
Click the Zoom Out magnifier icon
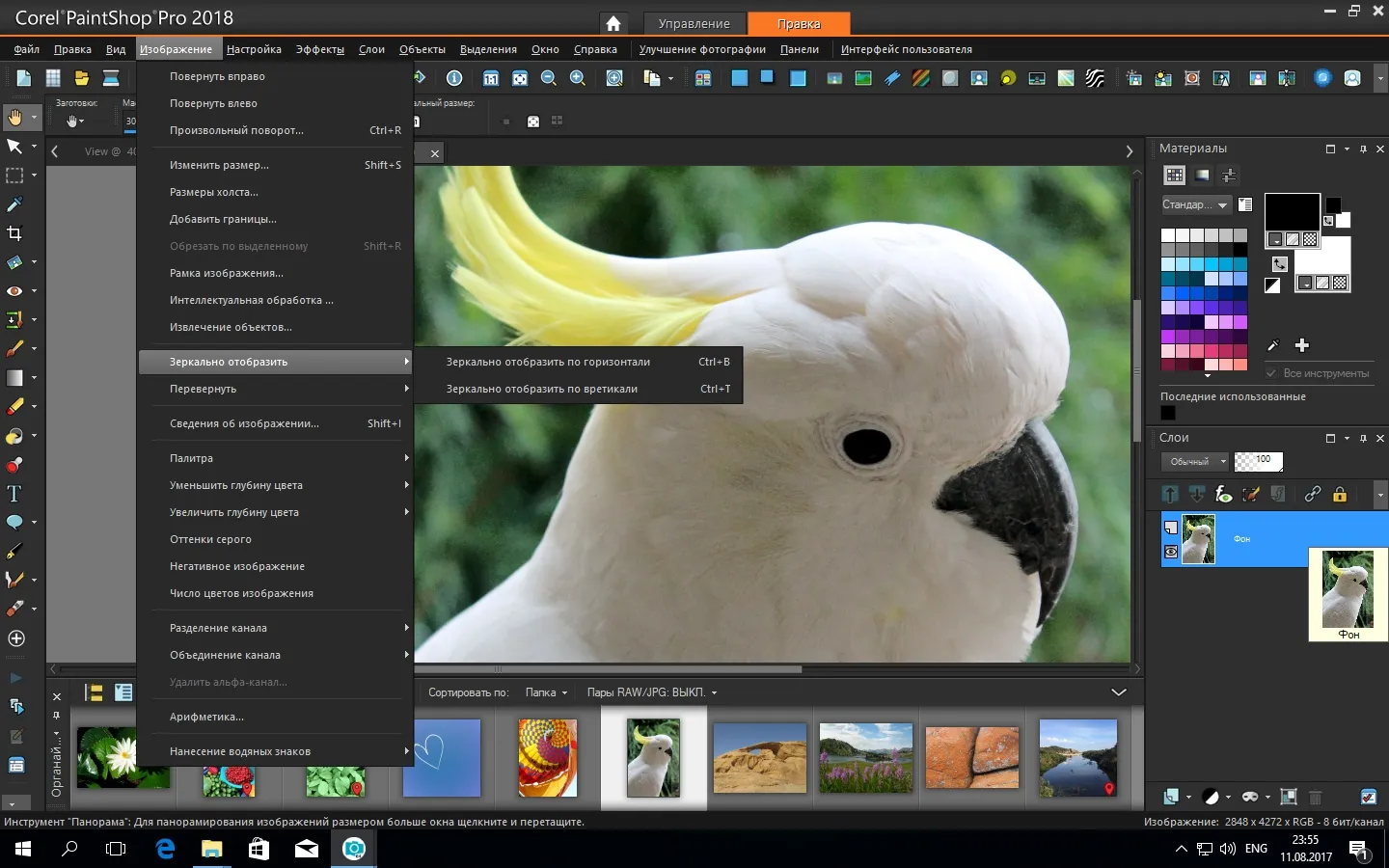coord(549,78)
